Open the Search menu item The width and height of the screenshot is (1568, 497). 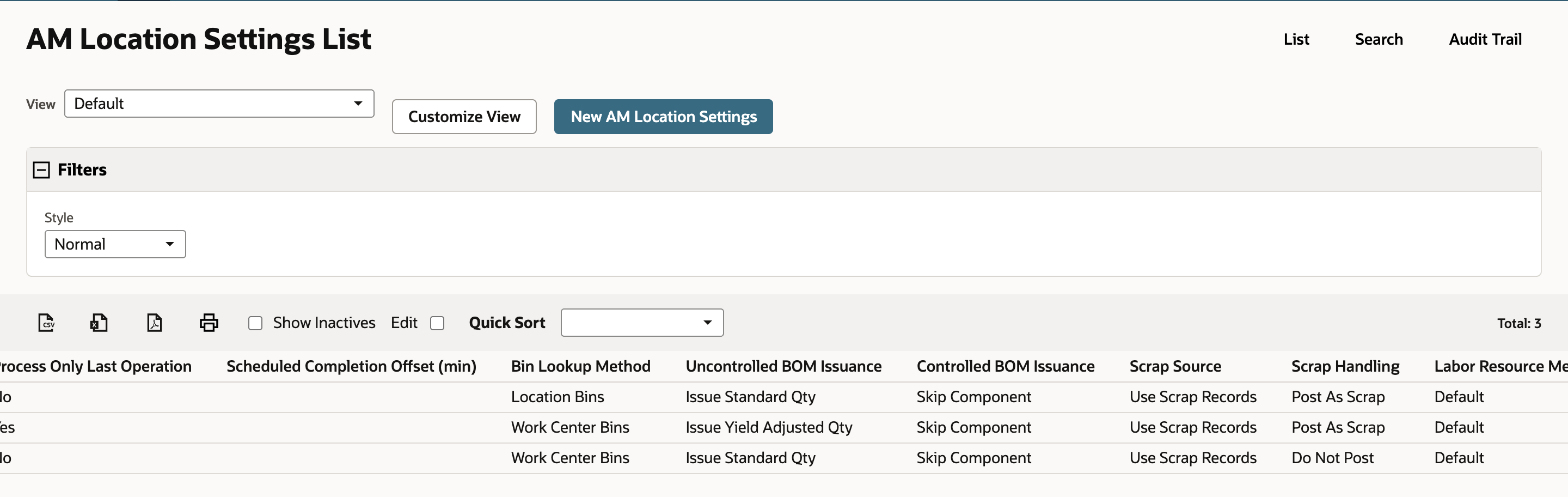coord(1379,40)
